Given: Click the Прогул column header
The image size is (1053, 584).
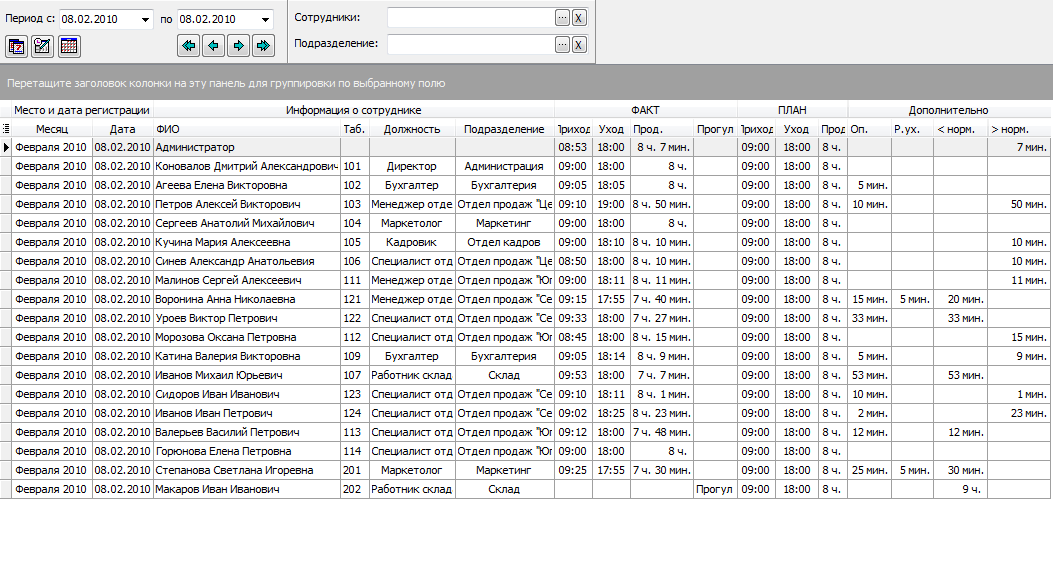Looking at the screenshot, I should (715, 129).
